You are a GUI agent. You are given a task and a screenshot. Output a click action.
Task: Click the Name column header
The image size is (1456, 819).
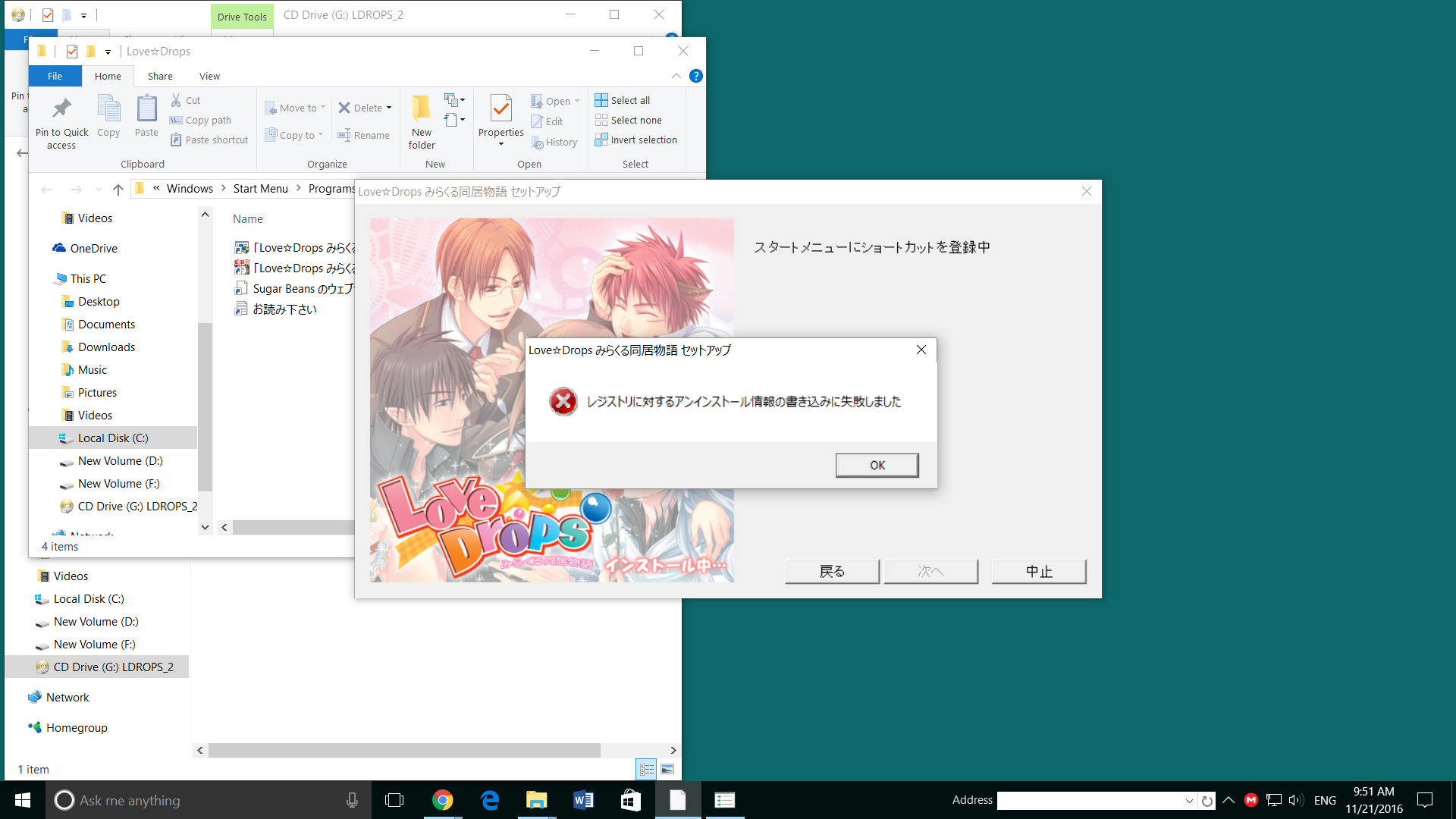pyautogui.click(x=248, y=218)
